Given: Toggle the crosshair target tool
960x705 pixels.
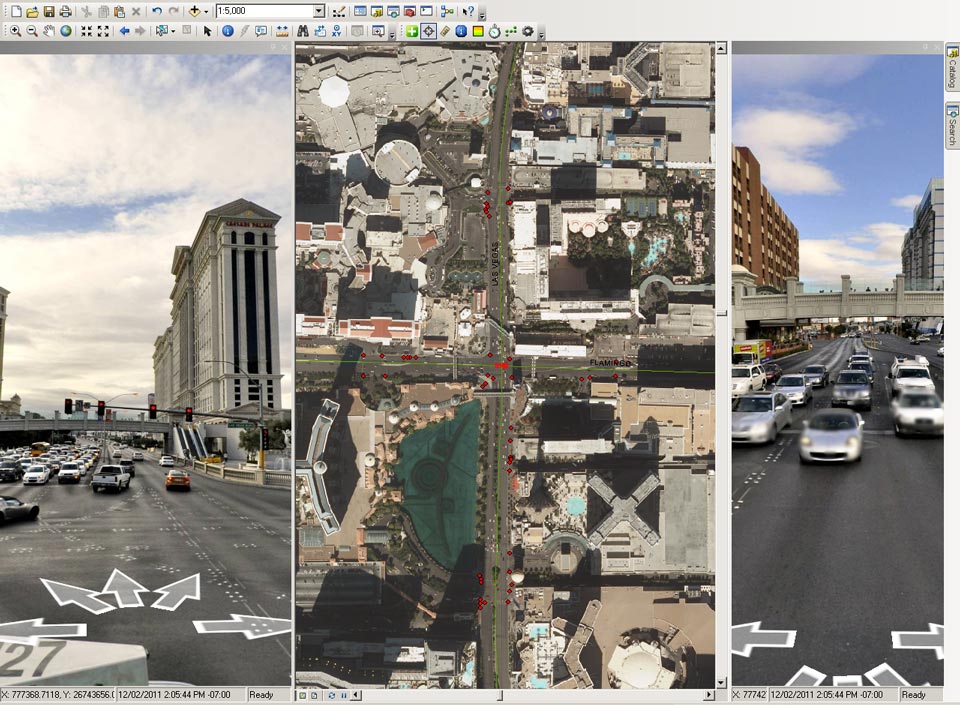Looking at the screenshot, I should click(x=428, y=31).
